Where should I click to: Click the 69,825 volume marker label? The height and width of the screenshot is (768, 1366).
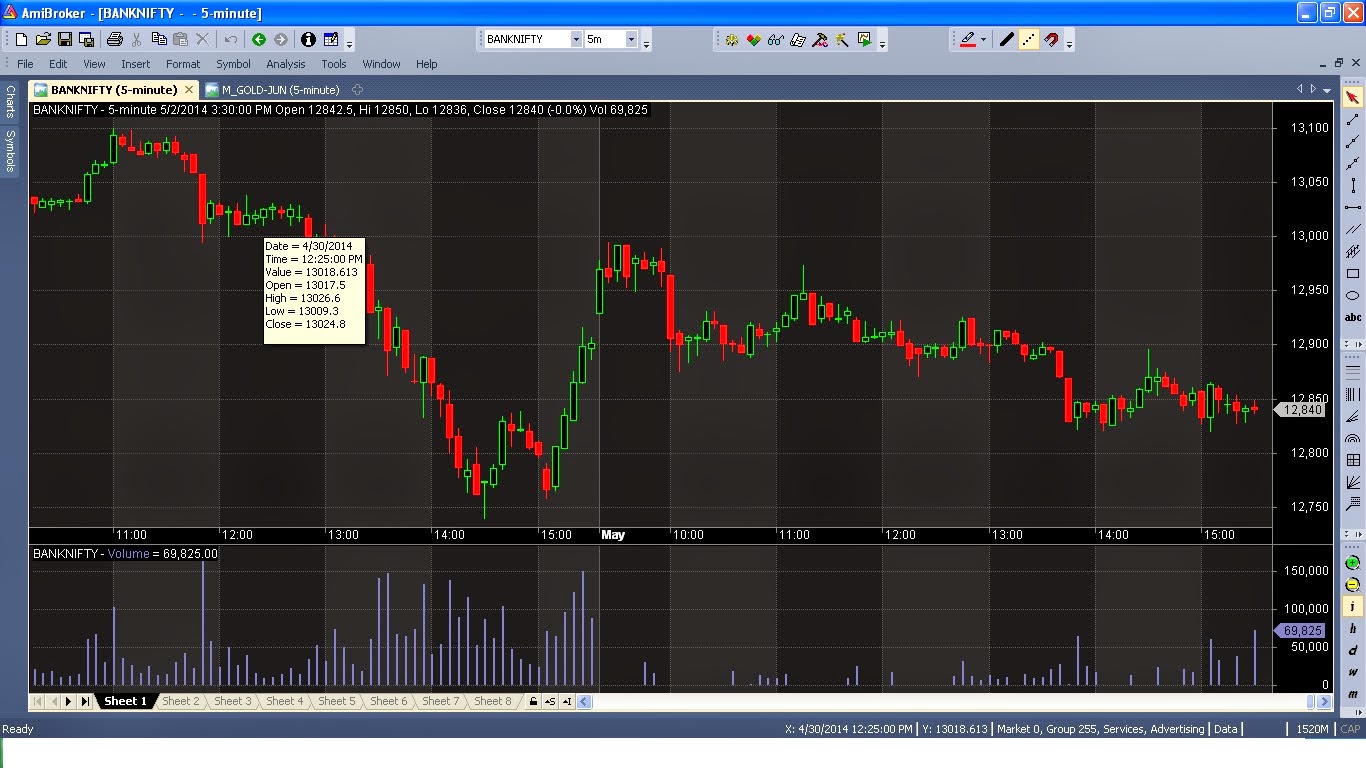point(1301,631)
